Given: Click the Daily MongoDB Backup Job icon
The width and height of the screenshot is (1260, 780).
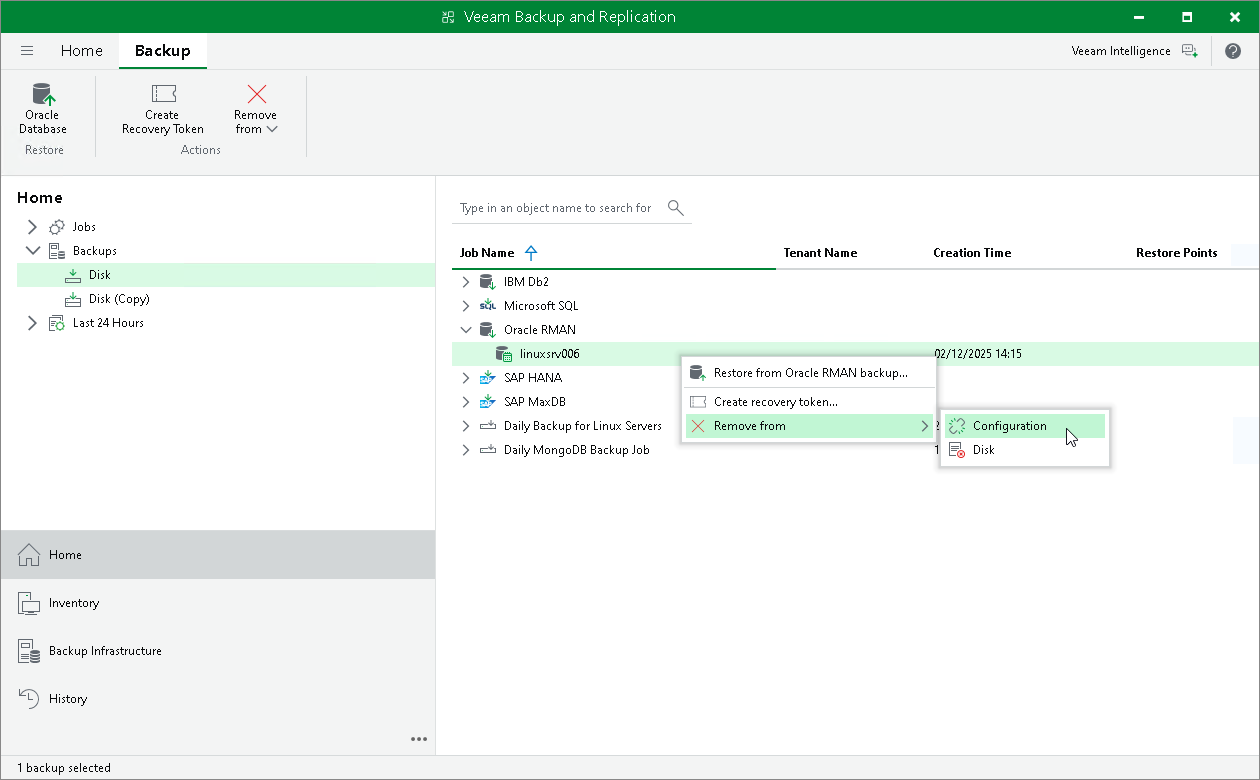Looking at the screenshot, I should click(x=487, y=450).
